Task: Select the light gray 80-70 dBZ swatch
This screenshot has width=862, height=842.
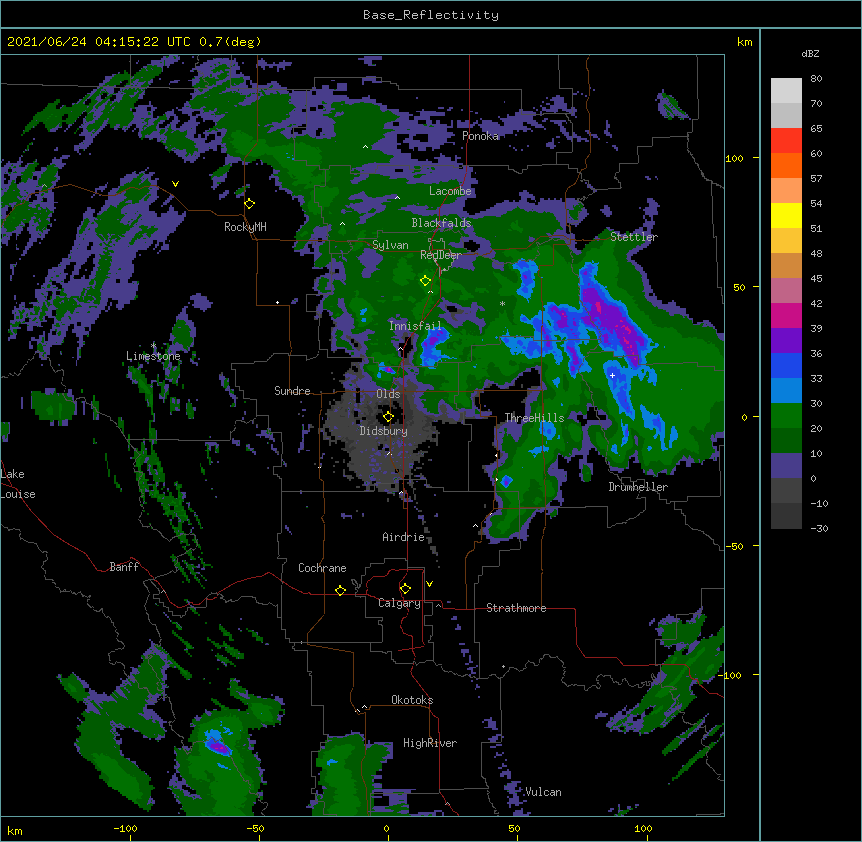Action: (786, 91)
